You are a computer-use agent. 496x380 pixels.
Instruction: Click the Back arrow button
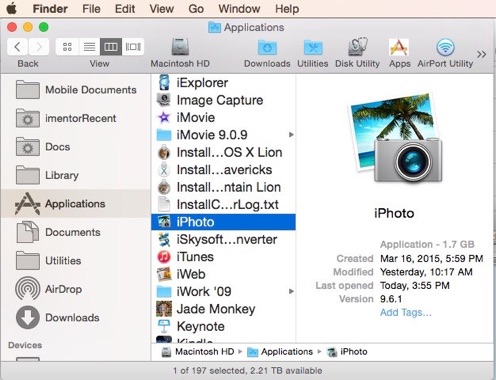tap(17, 47)
